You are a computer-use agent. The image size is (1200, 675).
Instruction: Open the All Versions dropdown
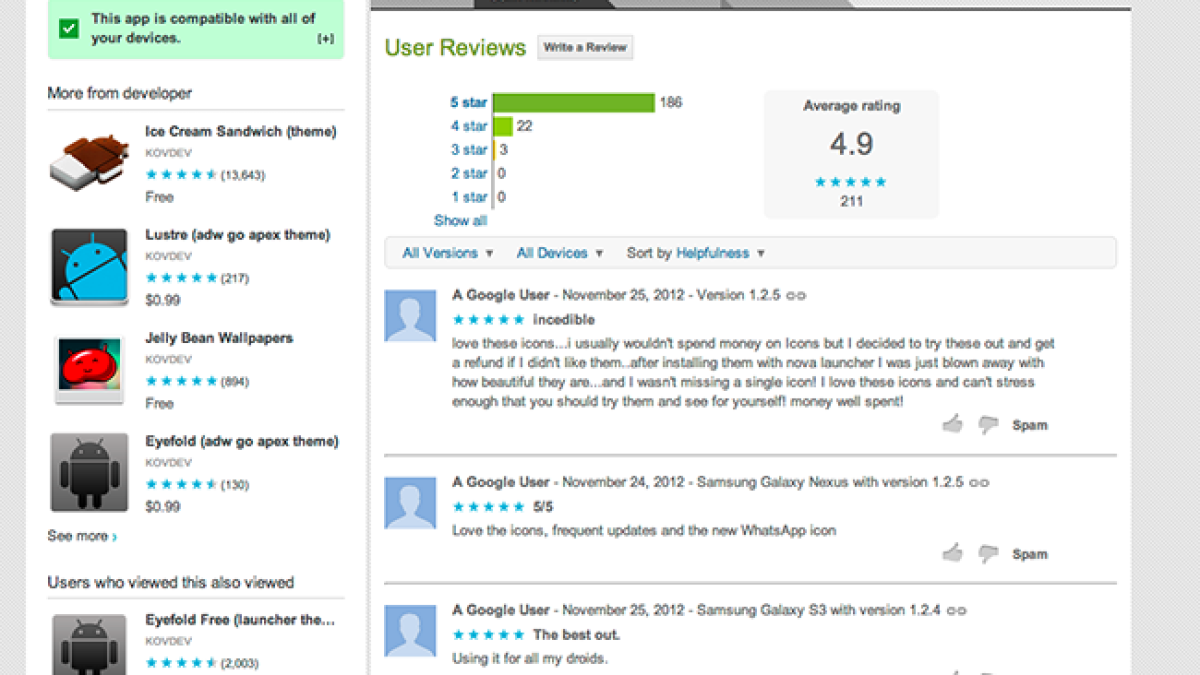pyautogui.click(x=448, y=253)
